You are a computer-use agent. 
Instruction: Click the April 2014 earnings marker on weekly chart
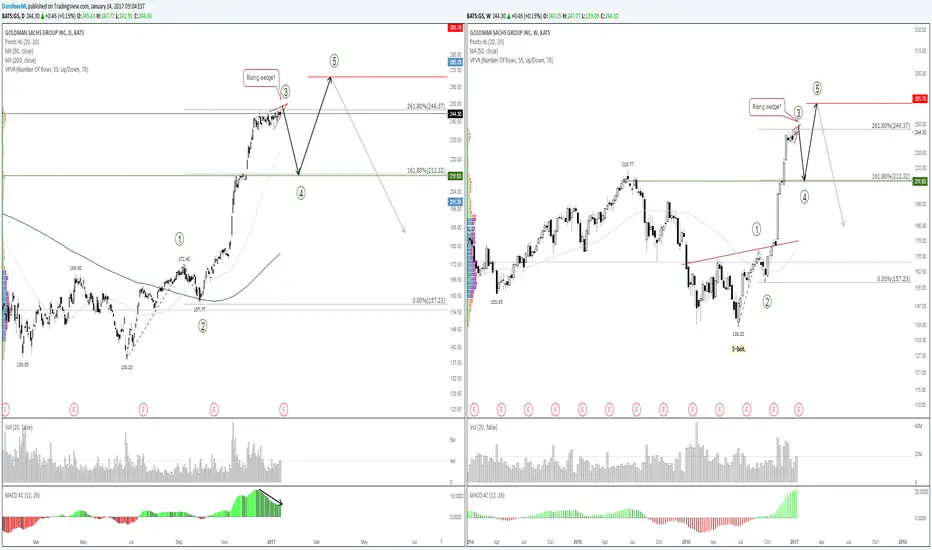pos(501,409)
